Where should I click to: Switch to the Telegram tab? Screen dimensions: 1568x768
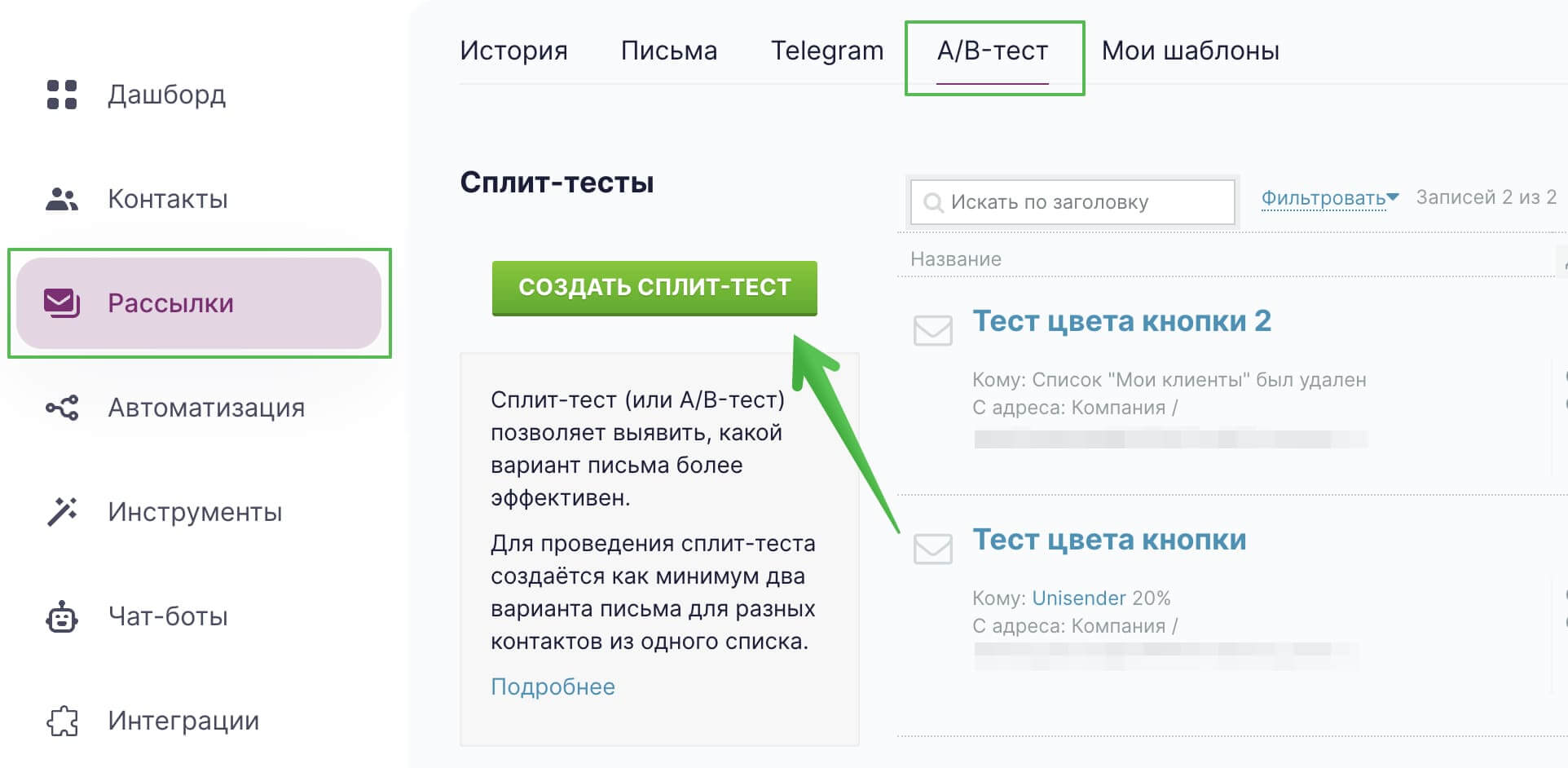pyautogui.click(x=827, y=51)
